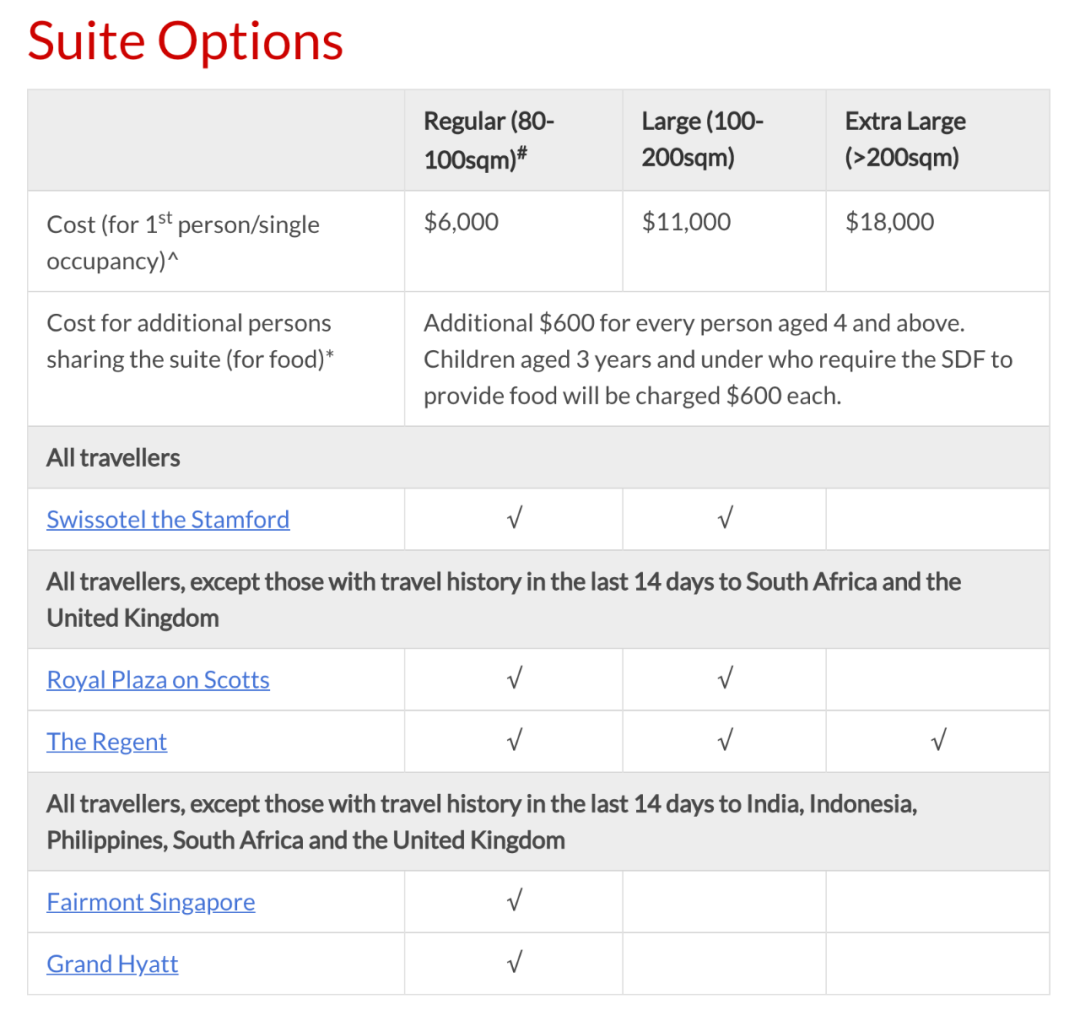Click the Large (100-200sqm) column header
1080x1010 pixels.
(703, 140)
